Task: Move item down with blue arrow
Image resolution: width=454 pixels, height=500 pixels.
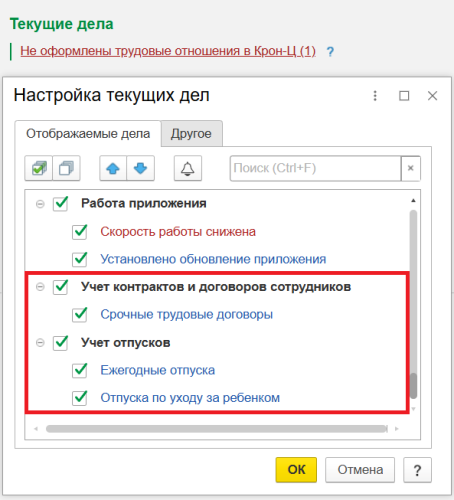Action: (140, 168)
